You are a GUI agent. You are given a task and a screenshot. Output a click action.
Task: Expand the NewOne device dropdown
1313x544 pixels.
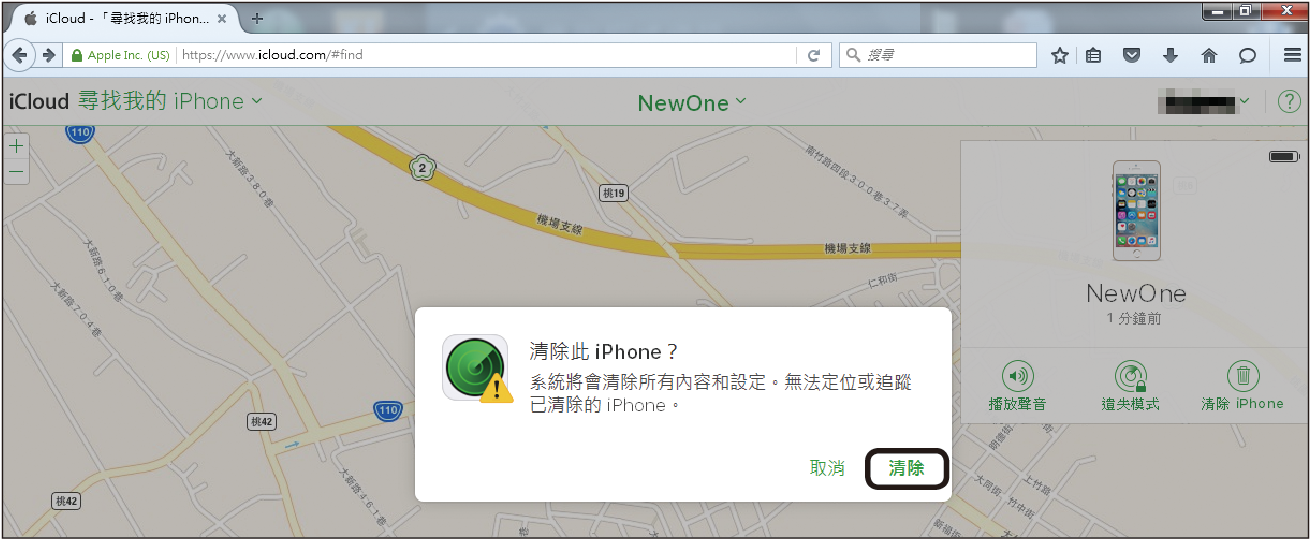741,100
